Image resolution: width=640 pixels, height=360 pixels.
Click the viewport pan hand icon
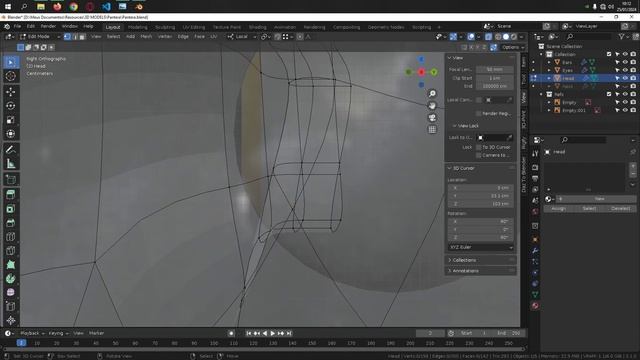point(432,106)
